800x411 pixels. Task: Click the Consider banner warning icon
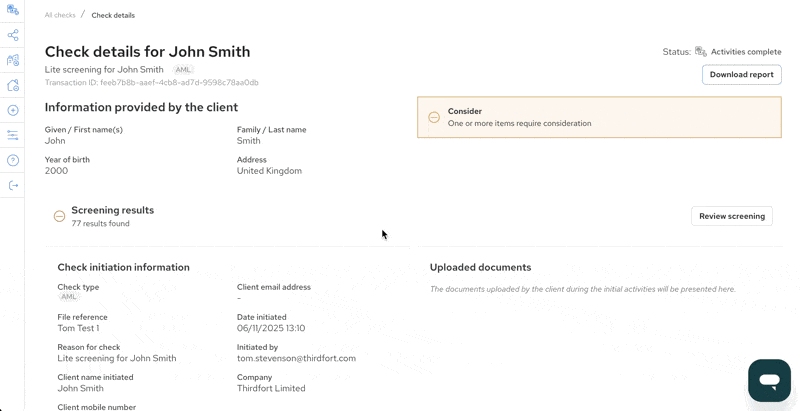pos(434,117)
